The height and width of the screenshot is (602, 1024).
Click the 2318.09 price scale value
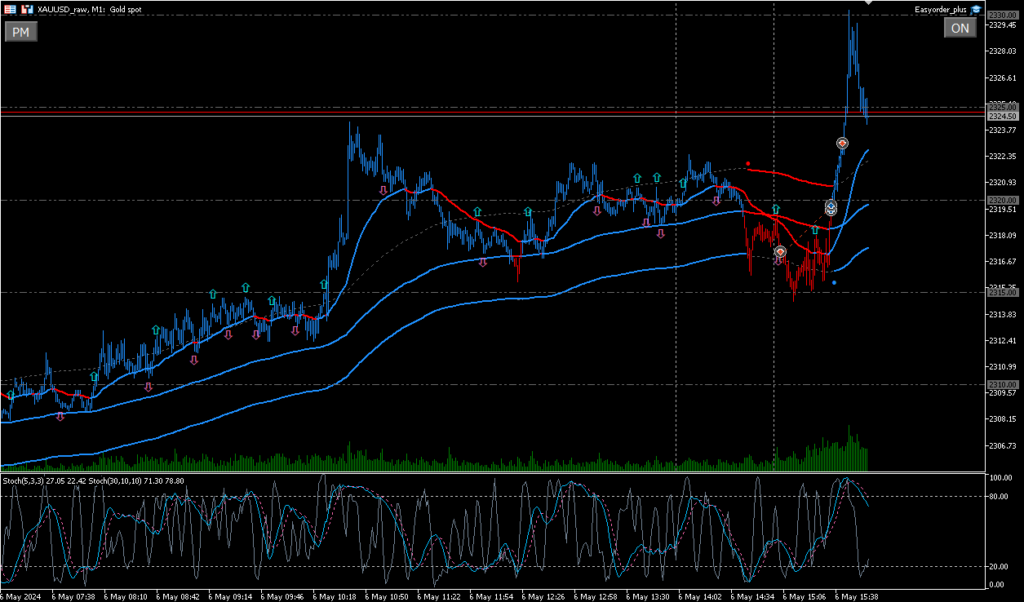(x=1002, y=235)
